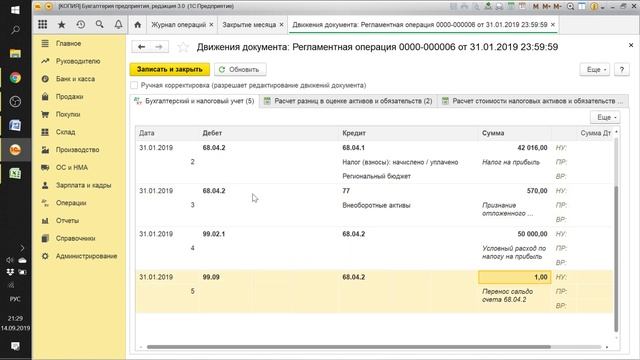640x360 pixels.
Task: Open calendar icon in title bar
Action: click(522, 6)
